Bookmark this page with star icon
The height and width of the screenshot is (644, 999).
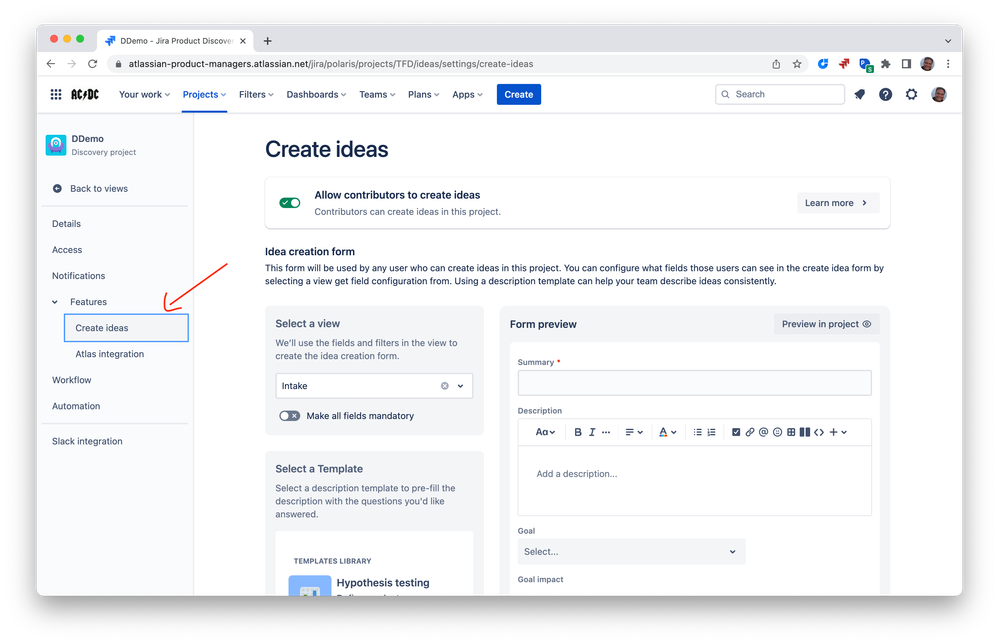[797, 64]
